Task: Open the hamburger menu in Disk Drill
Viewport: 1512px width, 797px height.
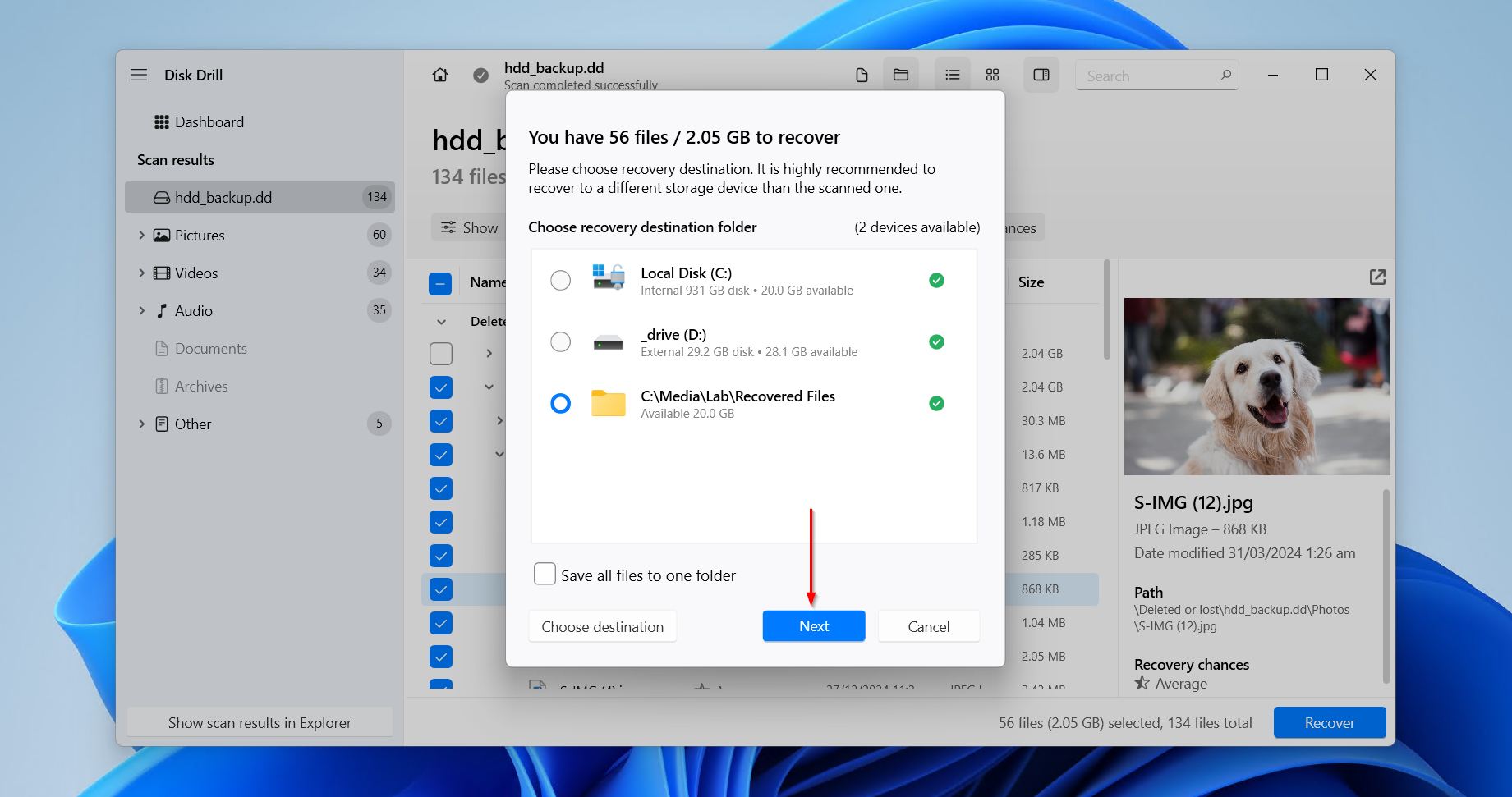Action: pos(139,74)
